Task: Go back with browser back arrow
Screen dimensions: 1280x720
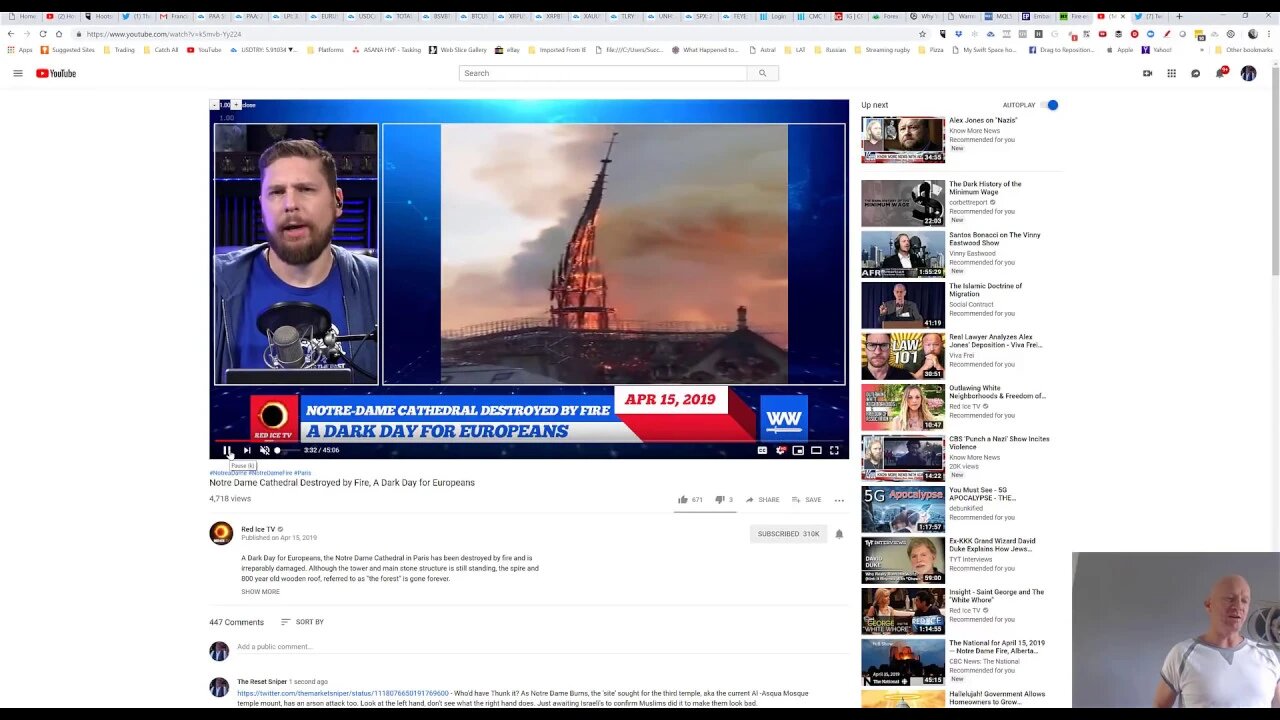Action: pyautogui.click(x=11, y=34)
